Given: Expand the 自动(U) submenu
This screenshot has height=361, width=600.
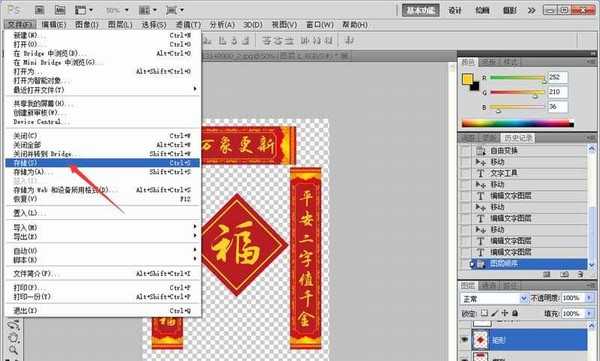Looking at the screenshot, I should point(103,251).
